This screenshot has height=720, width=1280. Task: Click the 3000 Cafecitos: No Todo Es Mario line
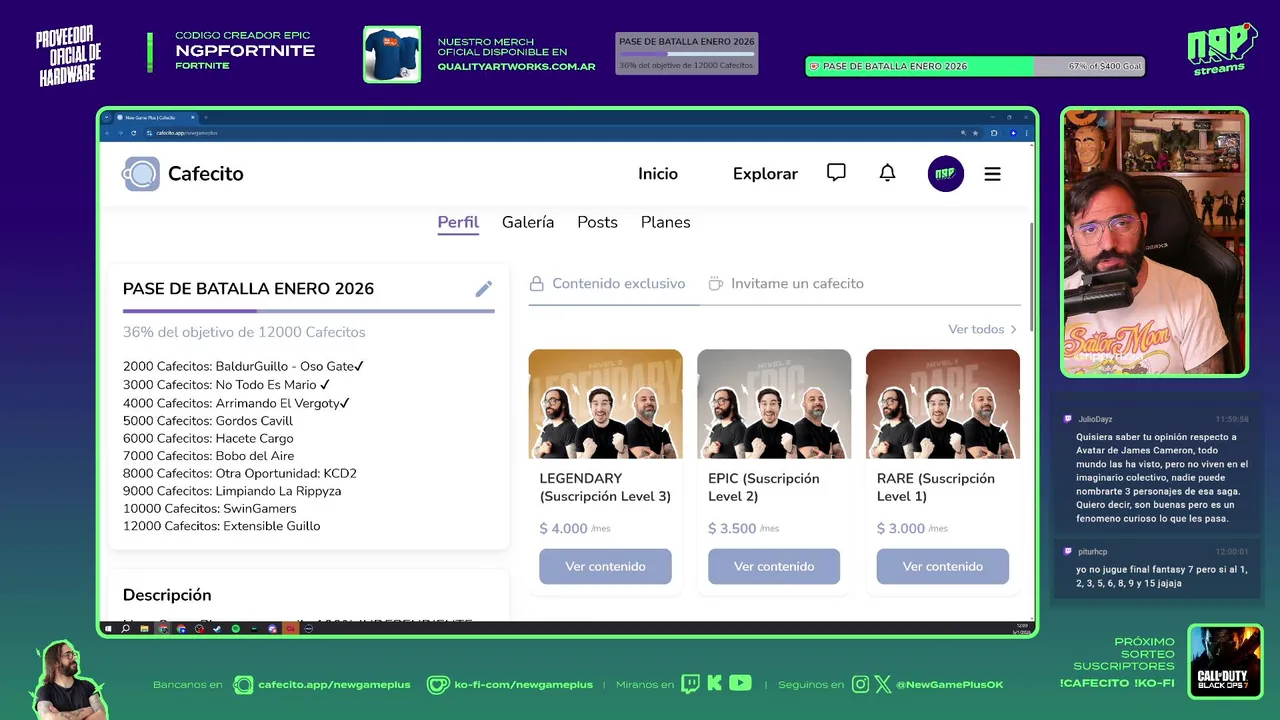226,385
